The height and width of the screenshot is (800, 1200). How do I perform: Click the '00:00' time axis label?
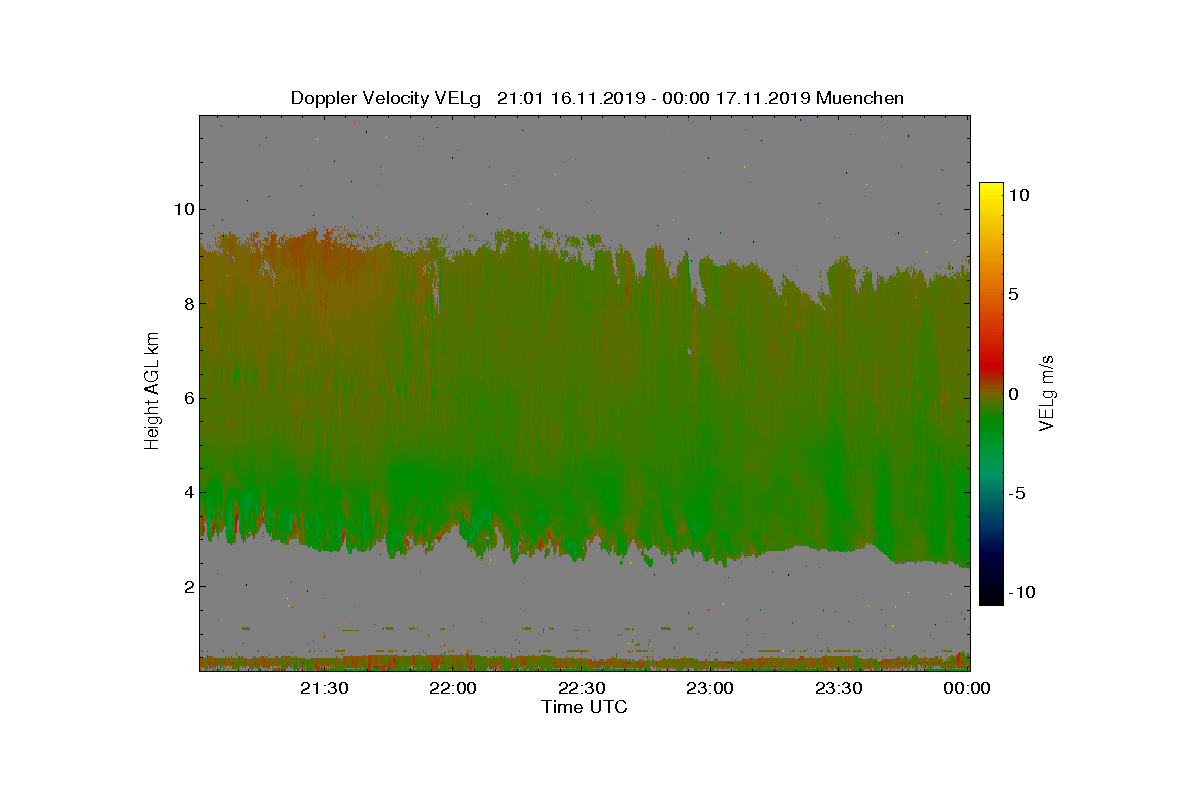(x=967, y=688)
